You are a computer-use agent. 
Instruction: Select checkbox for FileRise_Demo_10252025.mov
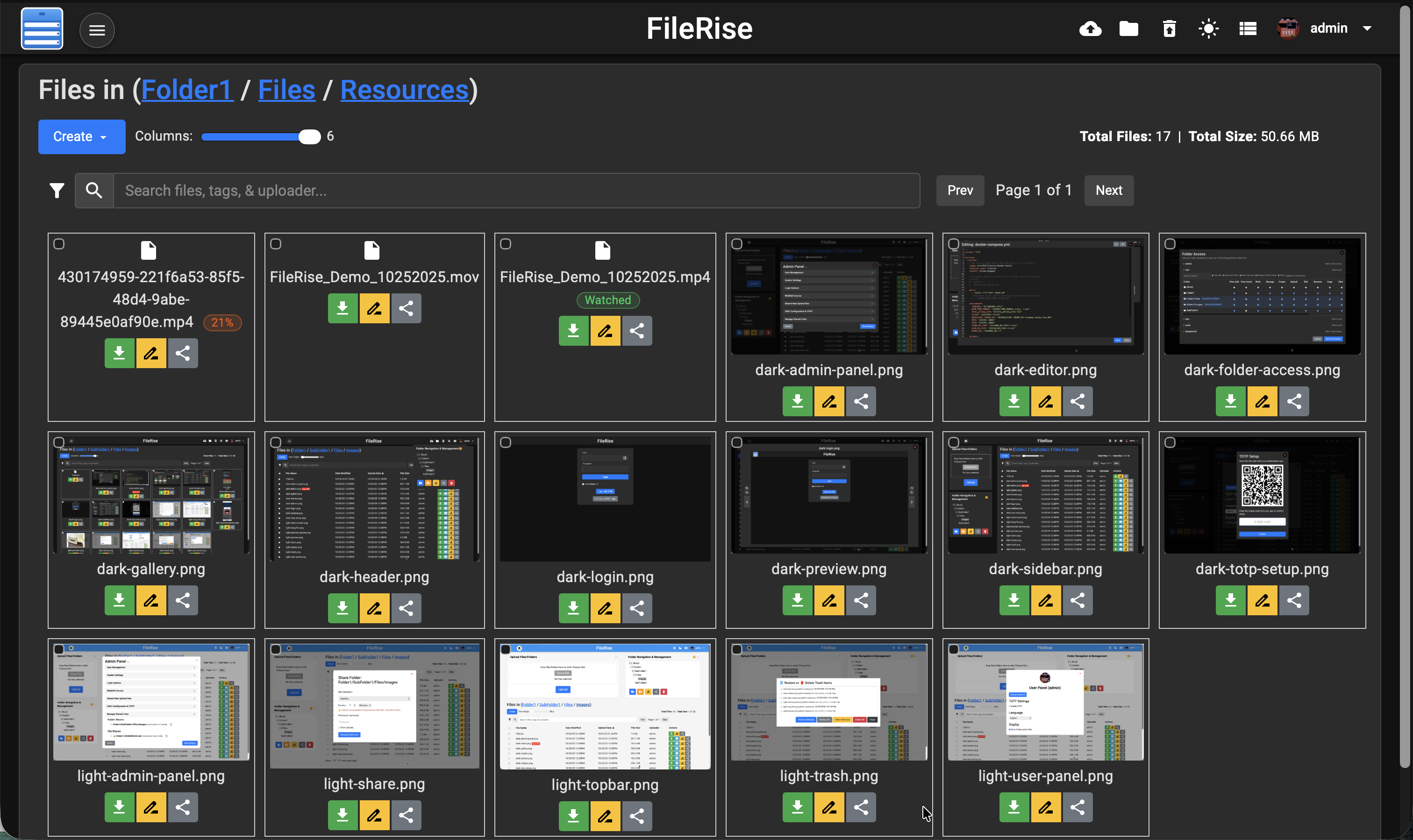point(276,244)
